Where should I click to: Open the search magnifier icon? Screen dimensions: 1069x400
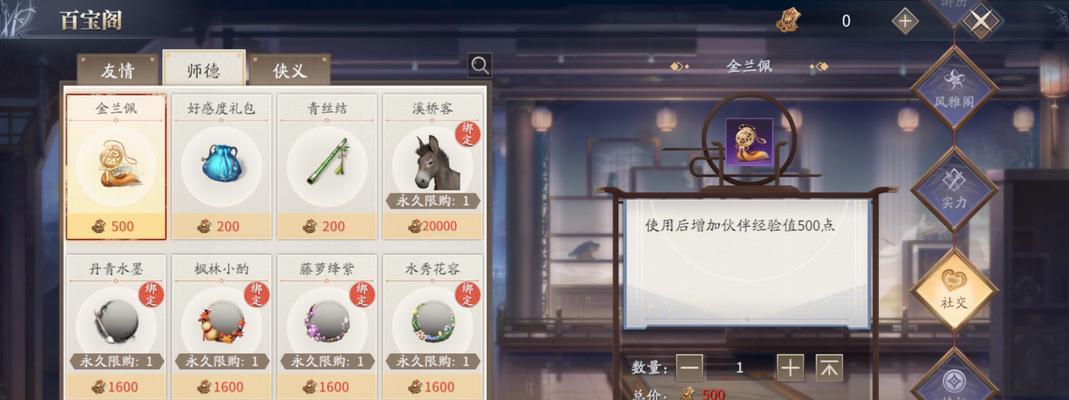click(480, 65)
